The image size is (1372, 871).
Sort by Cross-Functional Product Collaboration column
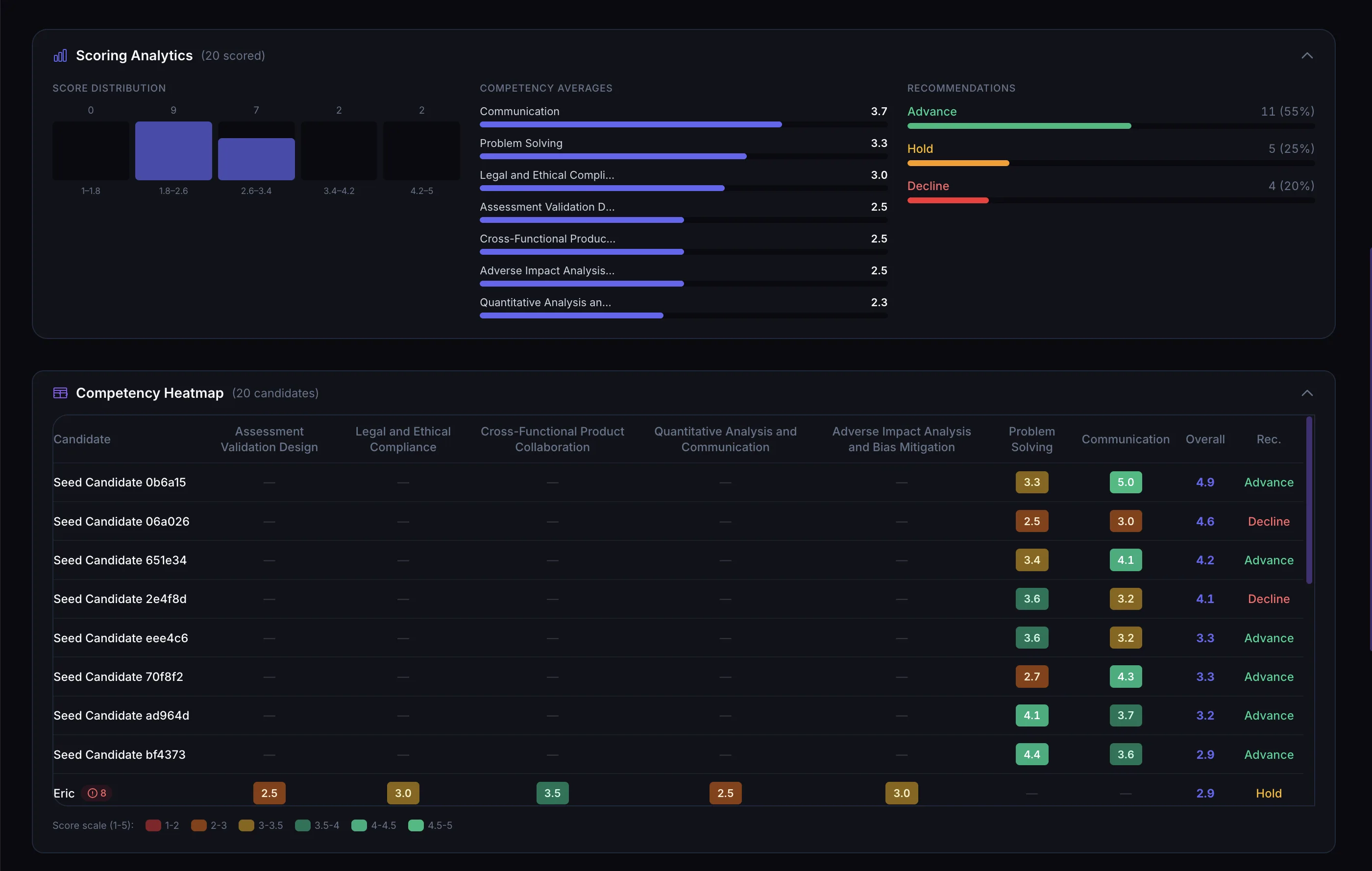(552, 439)
